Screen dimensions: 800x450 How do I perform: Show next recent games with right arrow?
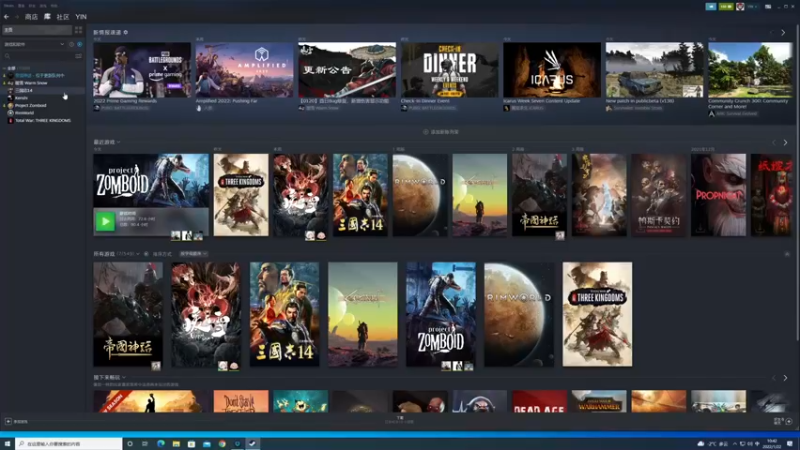pyautogui.click(x=786, y=143)
